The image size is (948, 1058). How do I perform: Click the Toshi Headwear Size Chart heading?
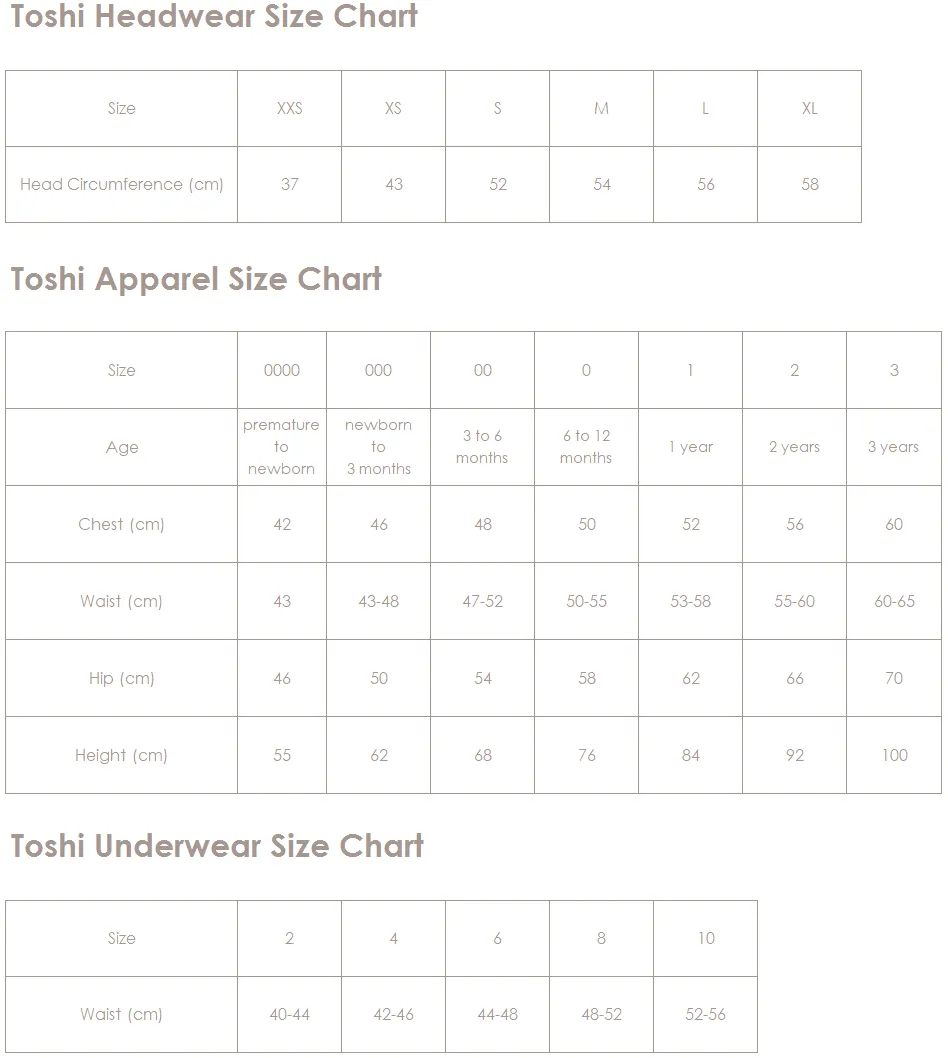(214, 16)
